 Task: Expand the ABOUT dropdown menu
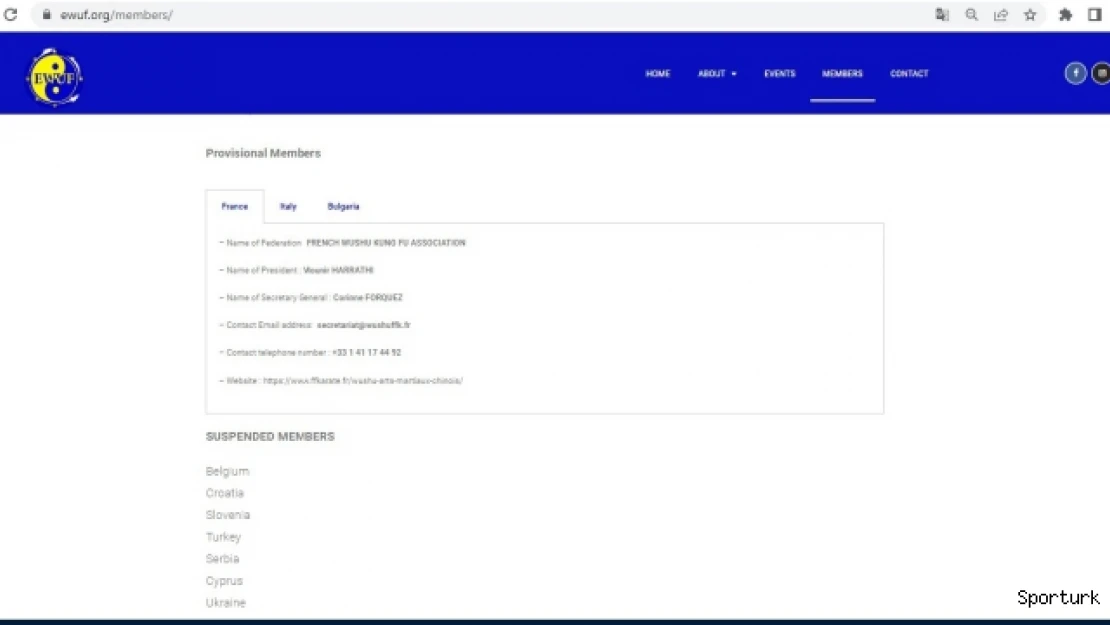click(717, 74)
